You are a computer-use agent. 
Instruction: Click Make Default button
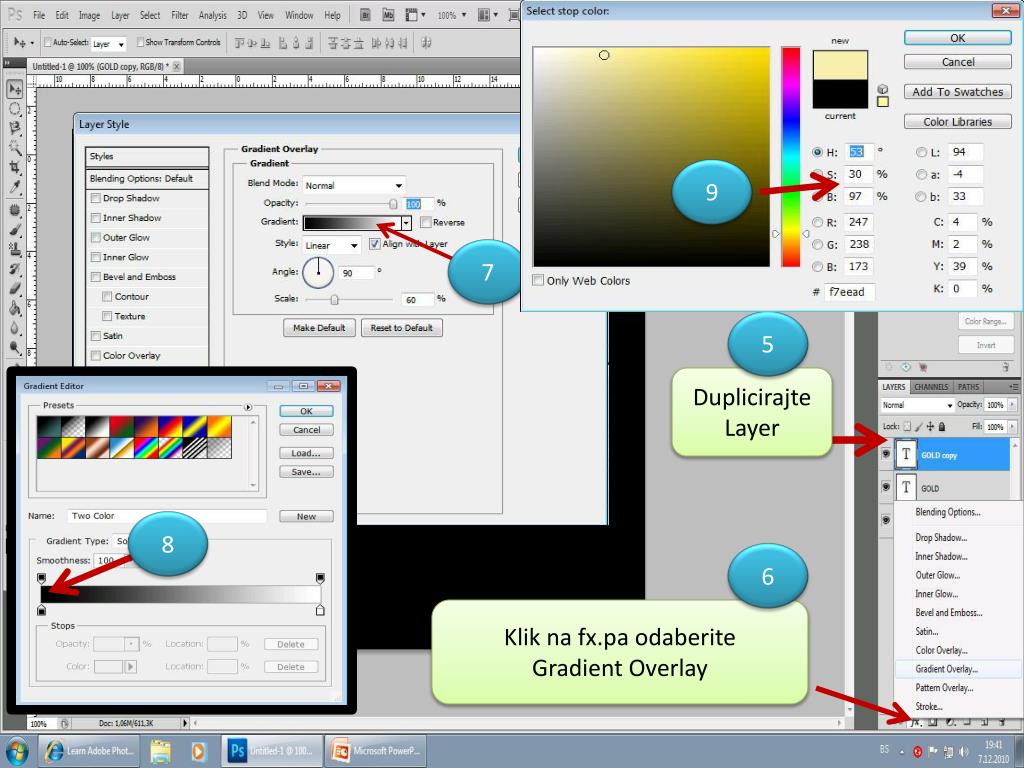[x=319, y=328]
